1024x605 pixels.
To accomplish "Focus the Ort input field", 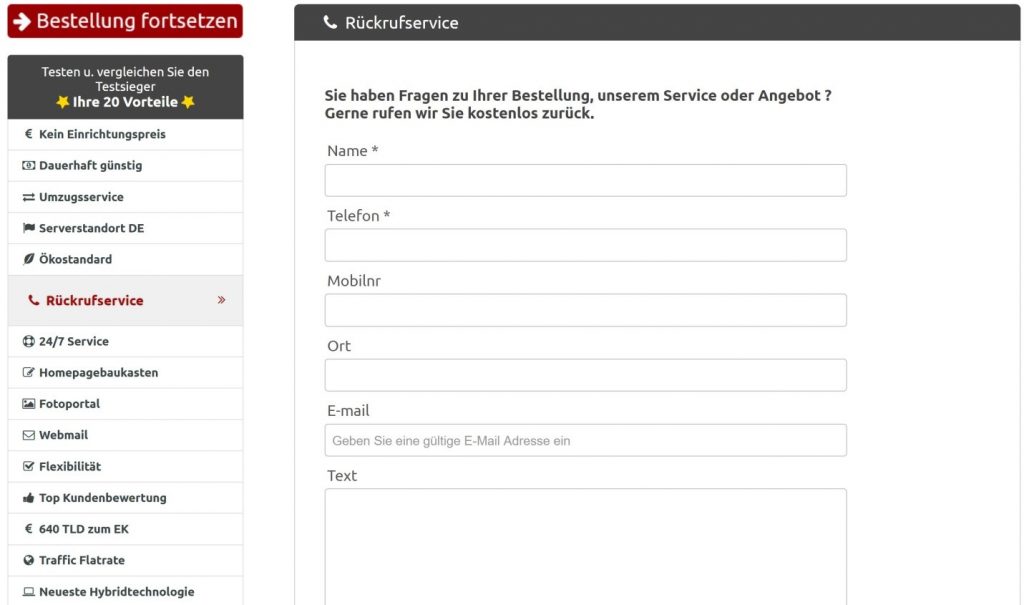I will click(x=586, y=375).
